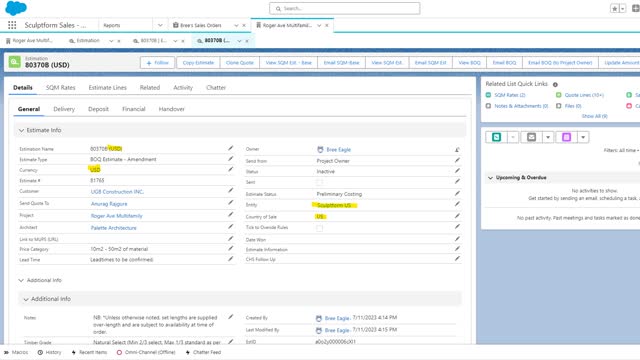
Task: Collapse the inner shaded Additional Info section
Action: (x=26, y=299)
